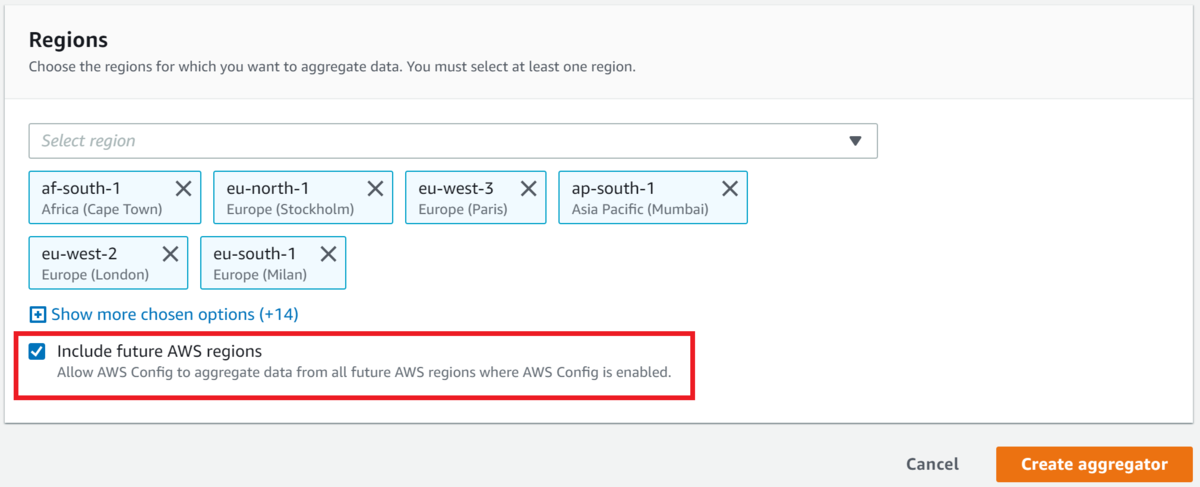
Task: Remove the eu-north-1 Stockholm region chip
Action: 375,188
